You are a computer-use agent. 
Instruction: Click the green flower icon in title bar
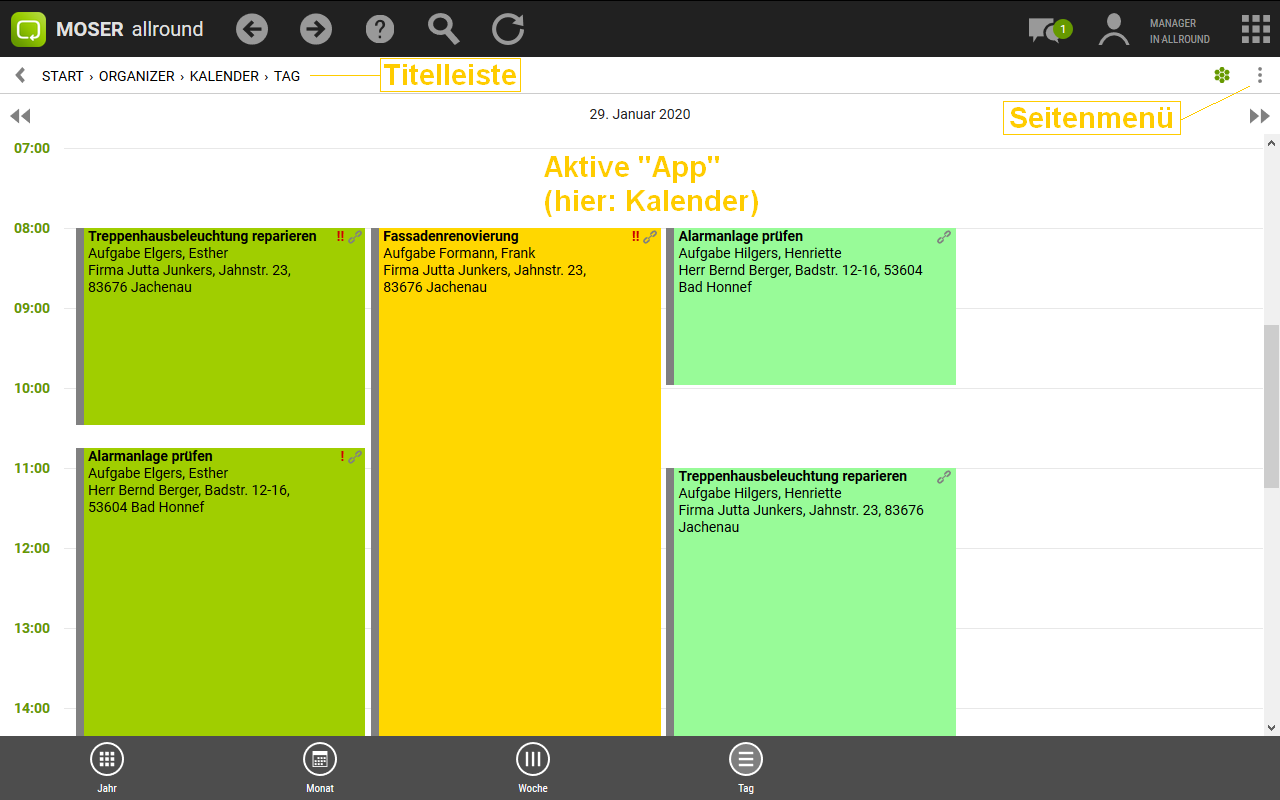pos(1221,75)
